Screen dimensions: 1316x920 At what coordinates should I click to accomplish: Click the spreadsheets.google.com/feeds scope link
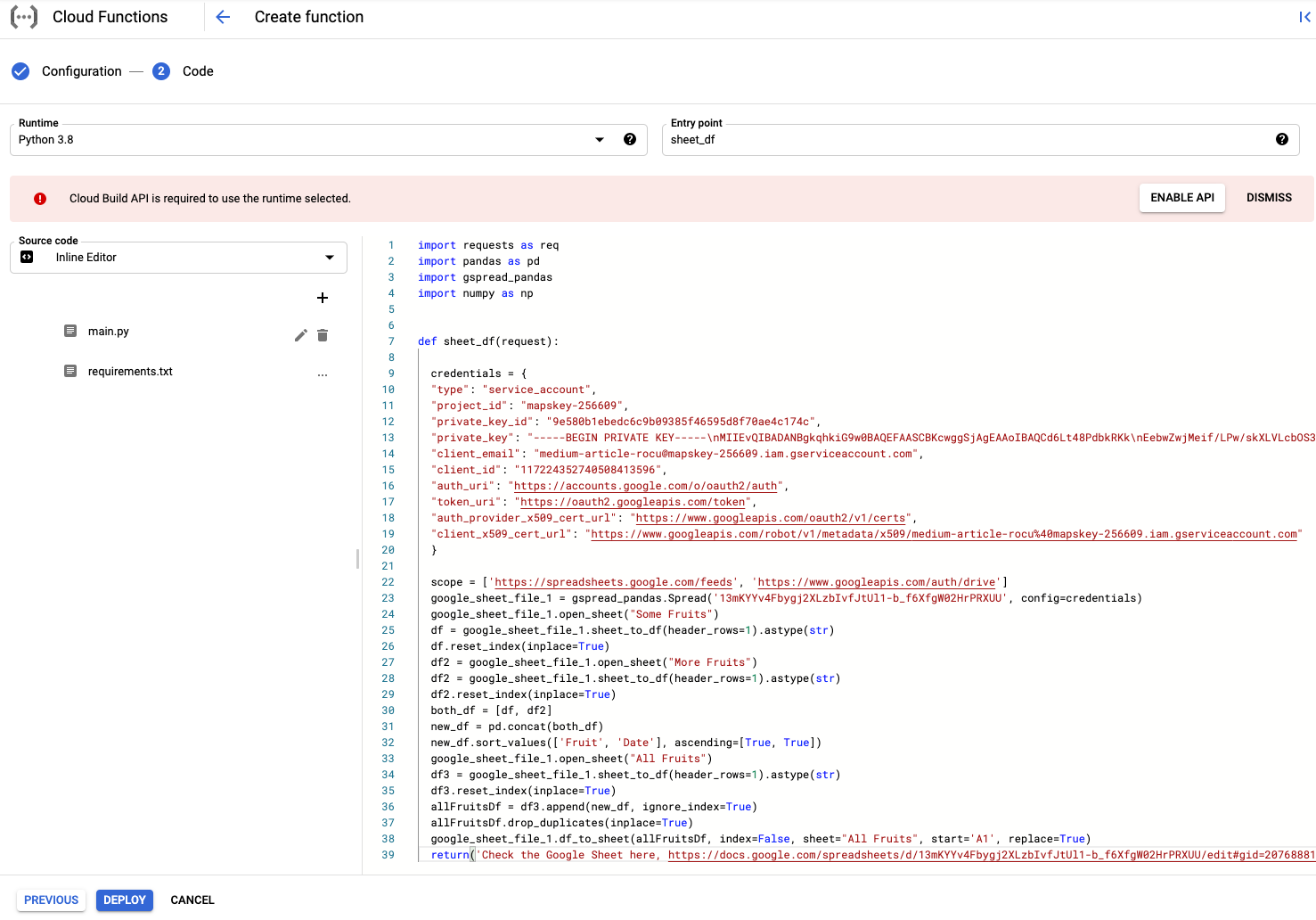(x=614, y=582)
